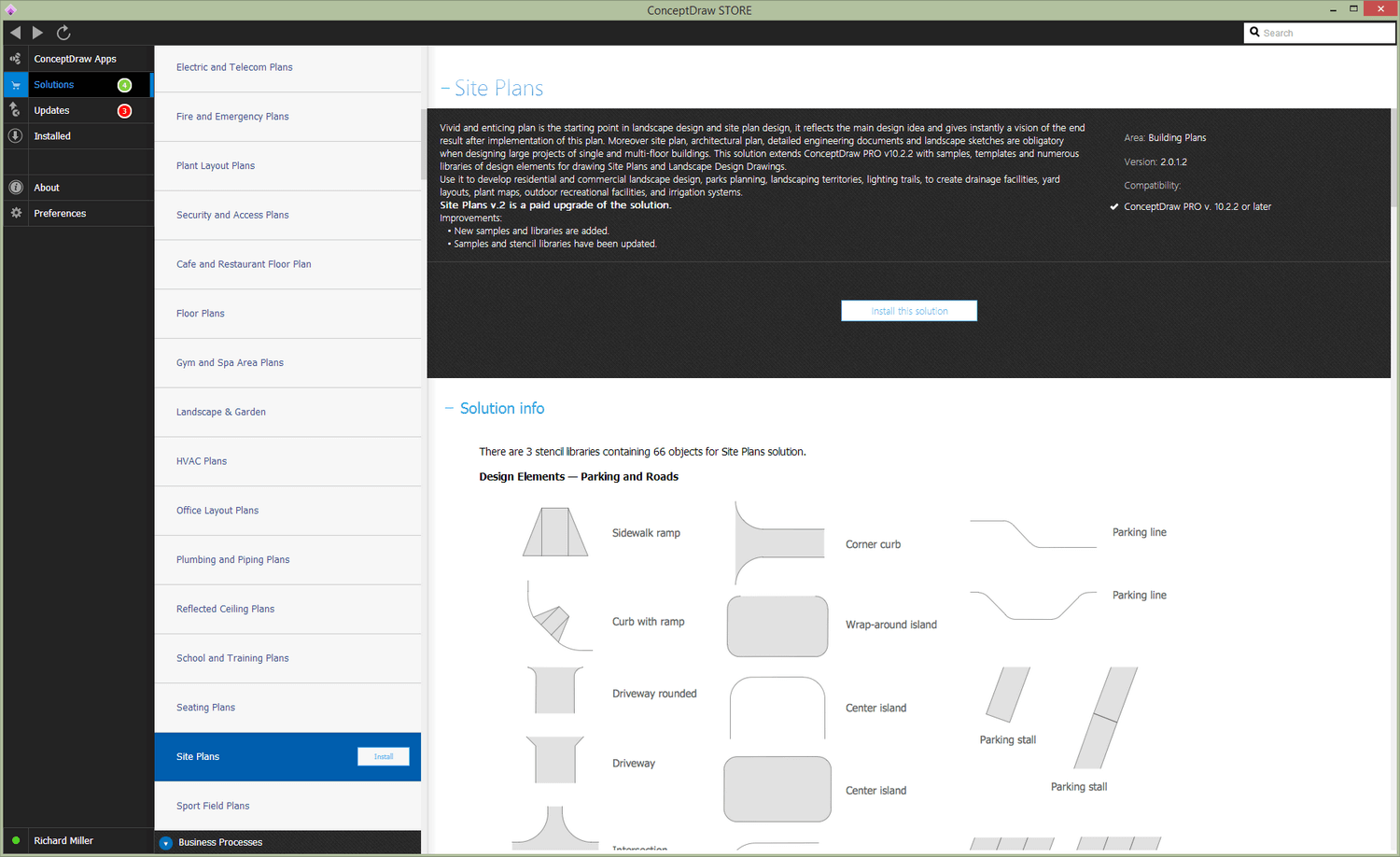
Task: Open the Solutions section
Action: coord(78,85)
